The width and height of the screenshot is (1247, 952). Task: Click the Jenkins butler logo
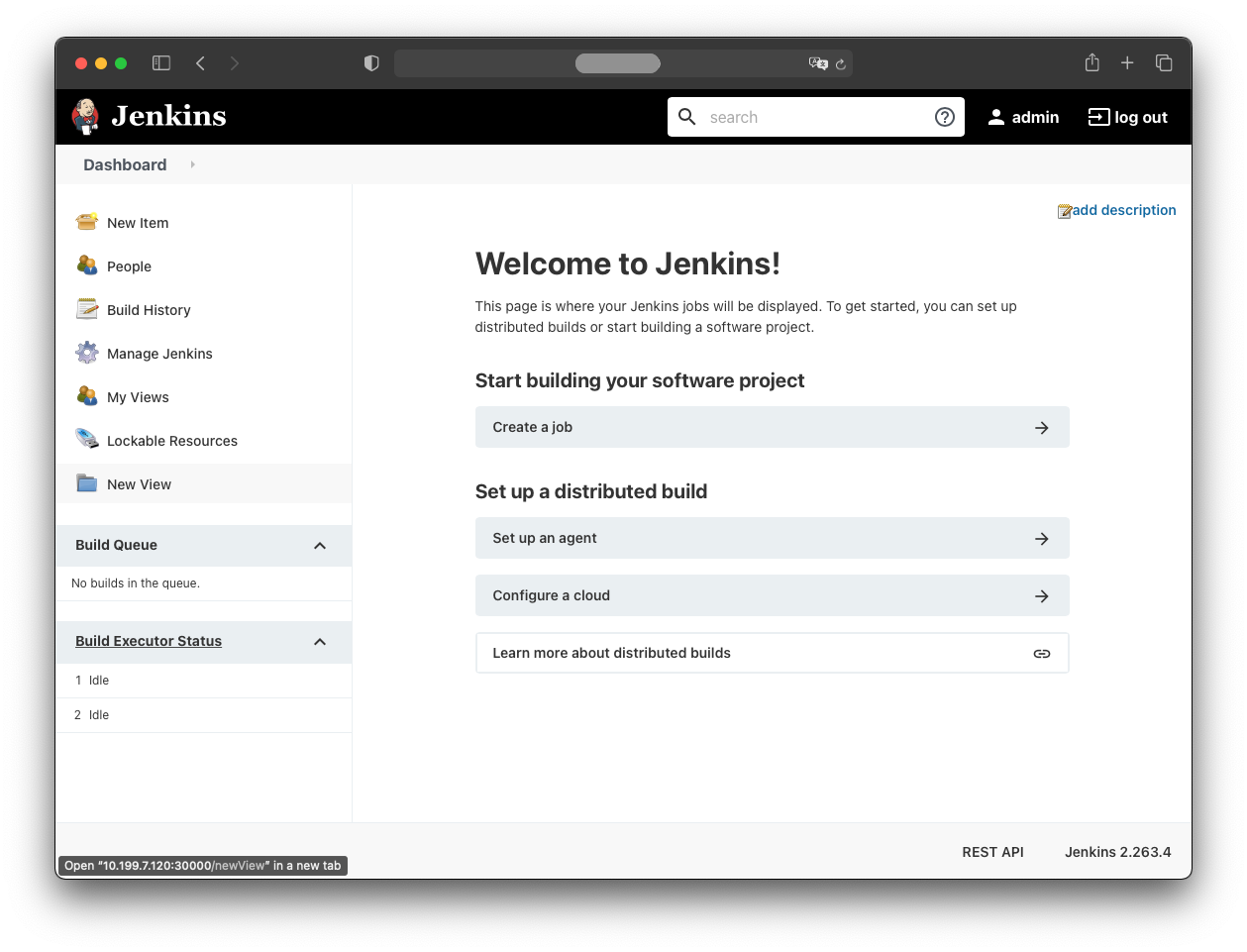pos(85,116)
